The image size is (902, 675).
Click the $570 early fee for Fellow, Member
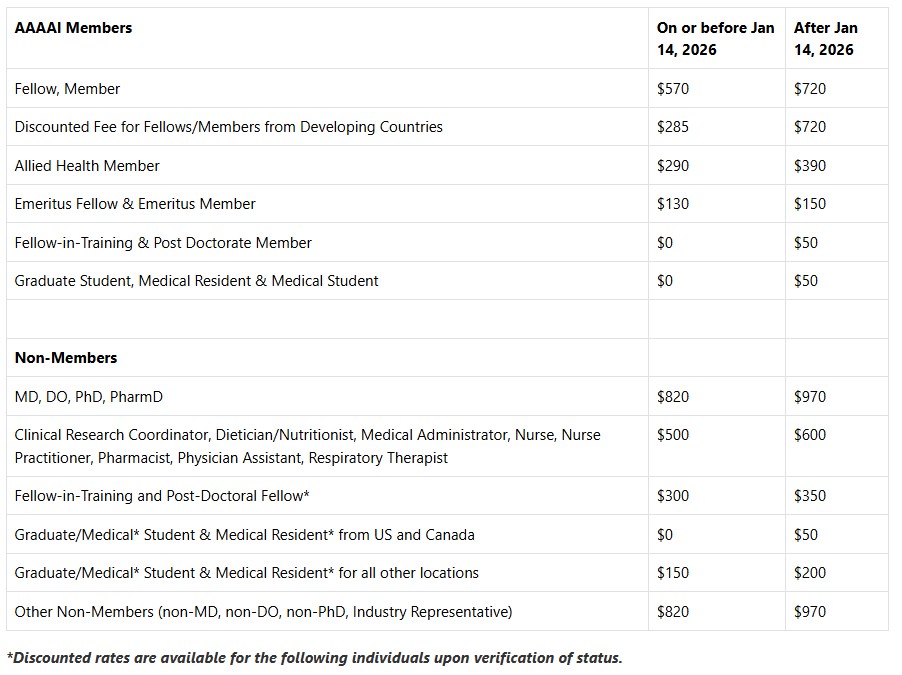coord(673,89)
